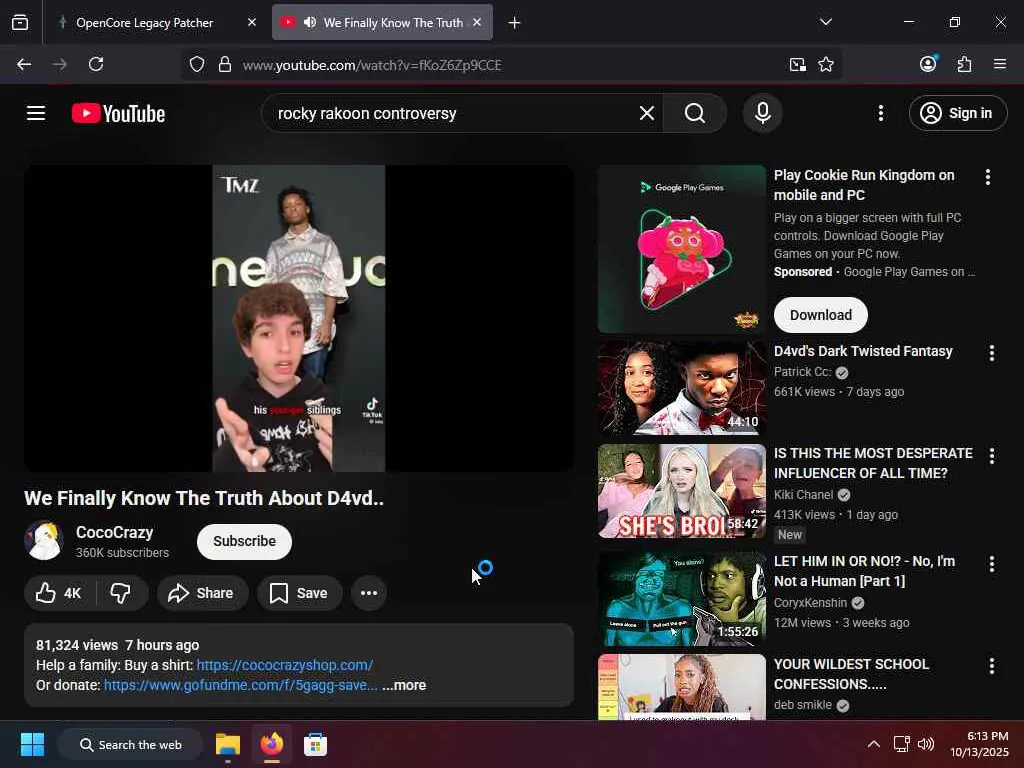
Task: Like the video with 4K likes
Action: click(60, 593)
